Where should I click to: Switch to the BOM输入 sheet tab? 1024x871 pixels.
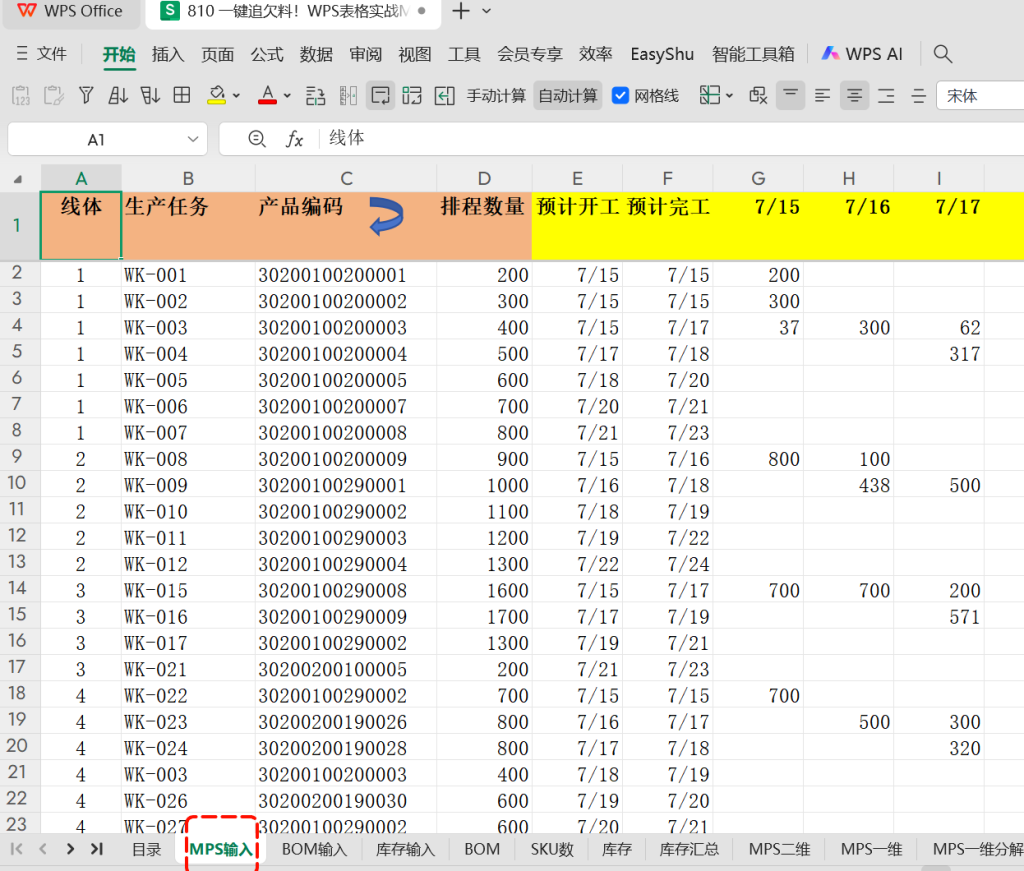coord(314,849)
